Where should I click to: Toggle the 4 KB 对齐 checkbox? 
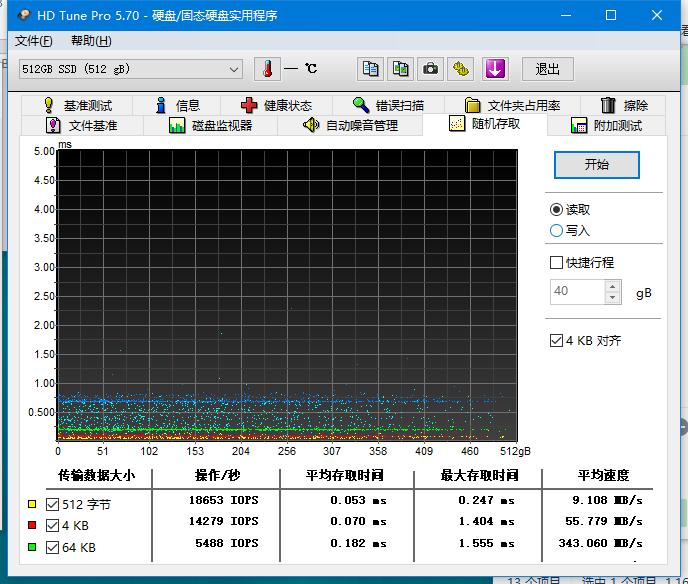coord(556,340)
